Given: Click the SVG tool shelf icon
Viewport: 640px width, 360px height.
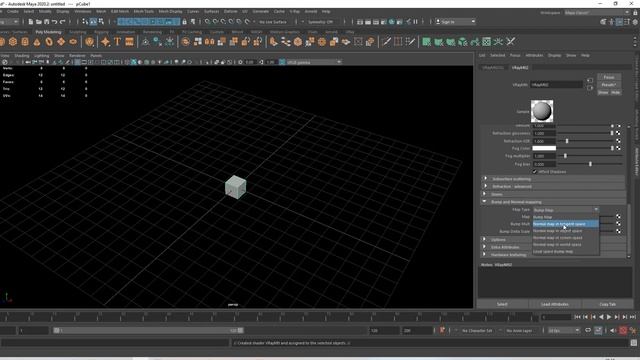Looking at the screenshot, I should pos(129,42).
